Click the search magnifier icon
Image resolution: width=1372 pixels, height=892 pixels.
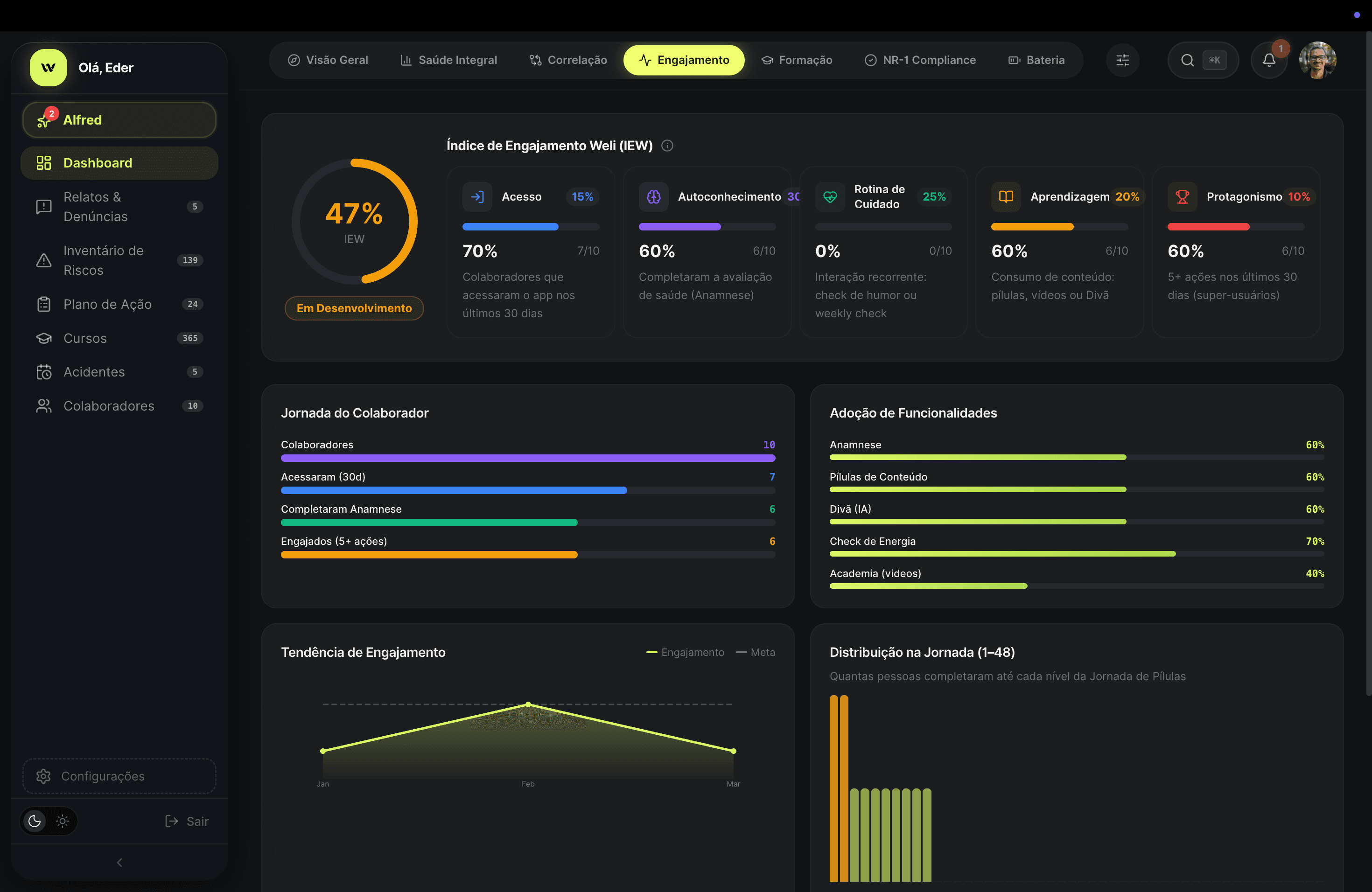click(x=1187, y=60)
